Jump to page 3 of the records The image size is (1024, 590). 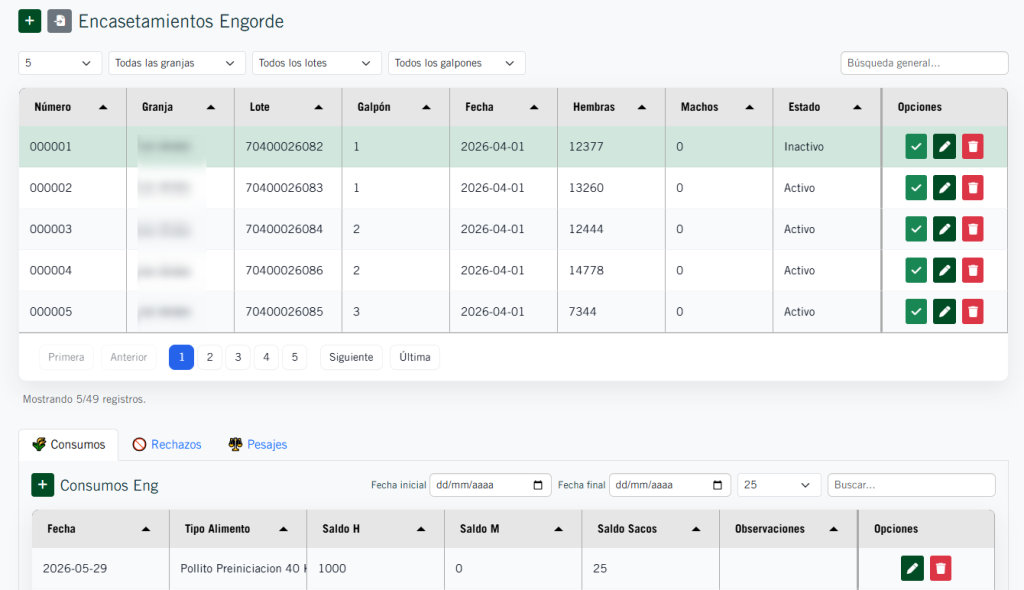[238, 357]
